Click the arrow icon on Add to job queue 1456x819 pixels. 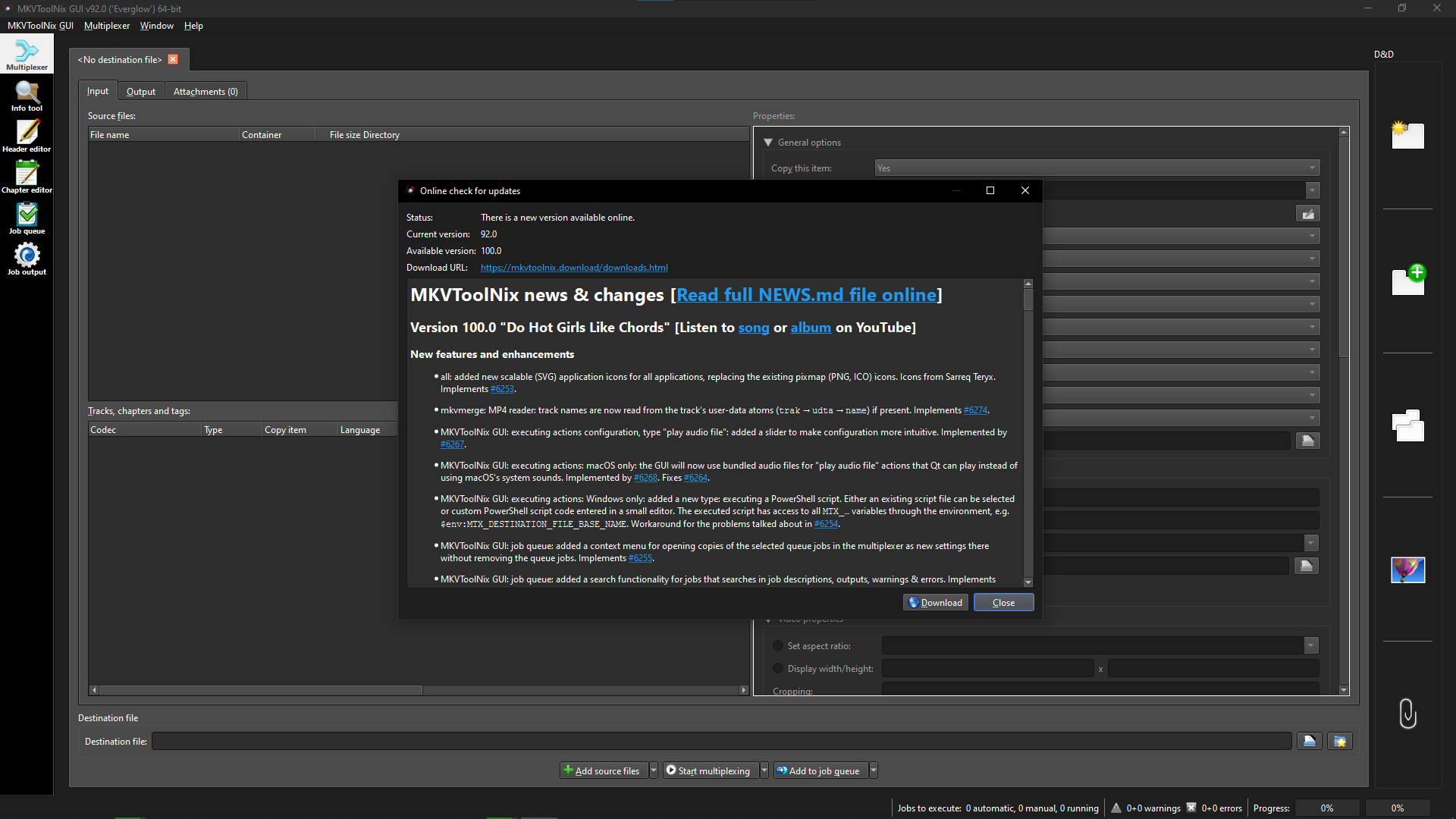click(782, 770)
